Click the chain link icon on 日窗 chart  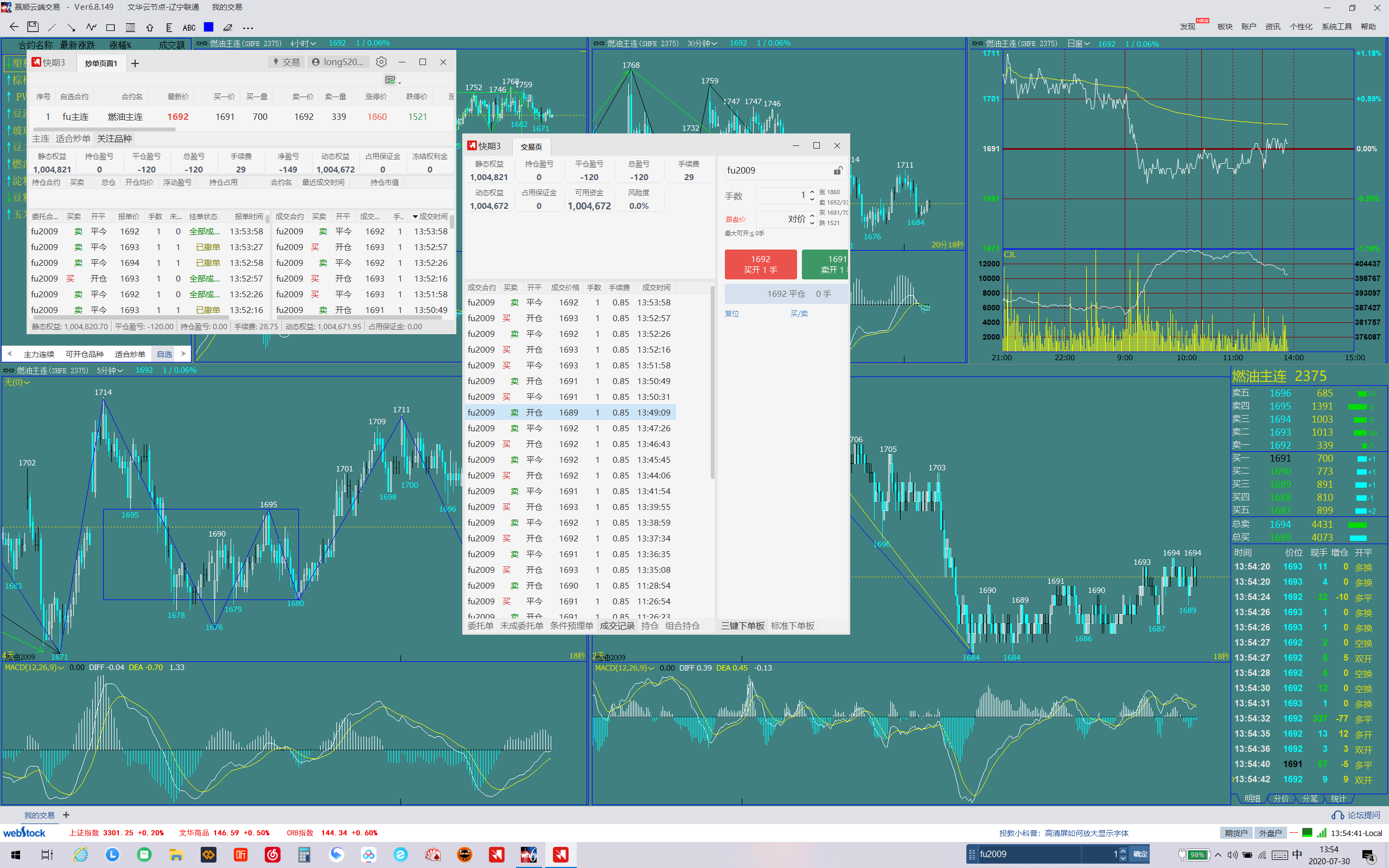[977, 43]
